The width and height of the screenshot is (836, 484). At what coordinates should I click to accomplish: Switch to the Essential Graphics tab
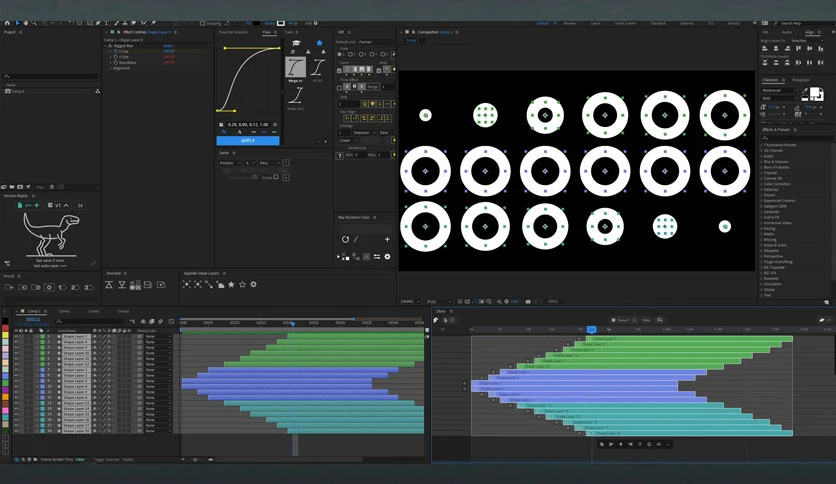pyautogui.click(x=234, y=32)
